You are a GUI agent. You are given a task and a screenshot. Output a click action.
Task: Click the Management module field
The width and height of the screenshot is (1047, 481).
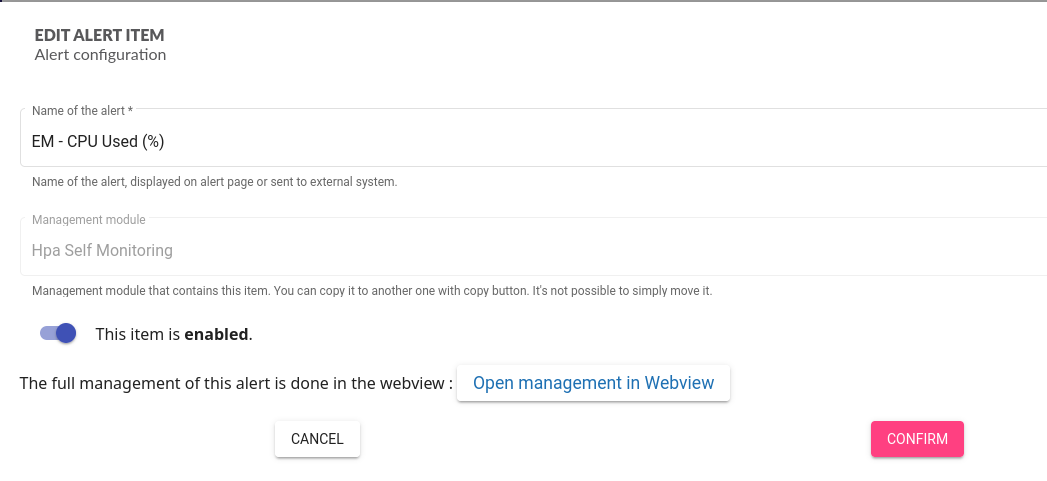coord(500,250)
